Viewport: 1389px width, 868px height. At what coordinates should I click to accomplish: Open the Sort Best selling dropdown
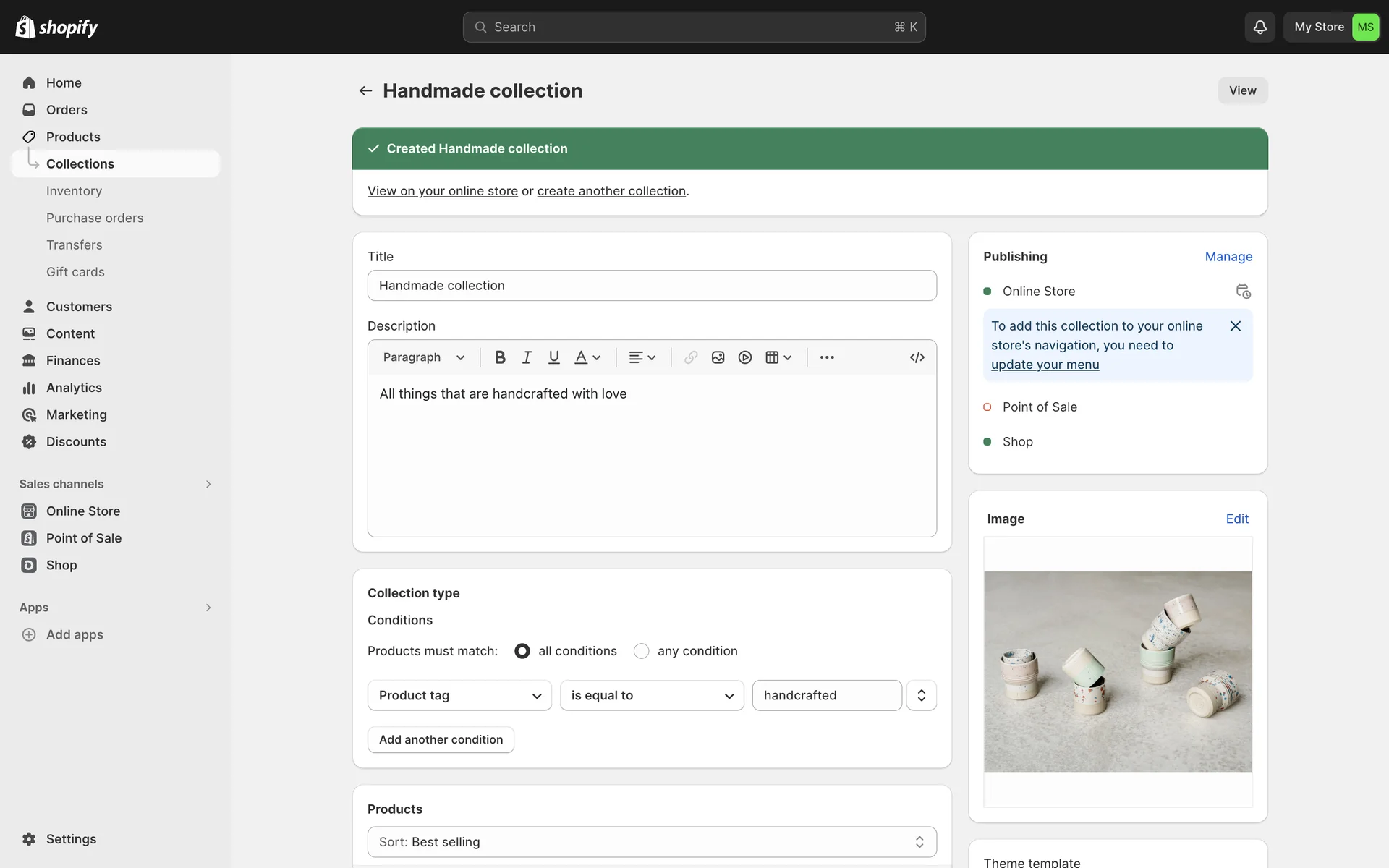[651, 842]
